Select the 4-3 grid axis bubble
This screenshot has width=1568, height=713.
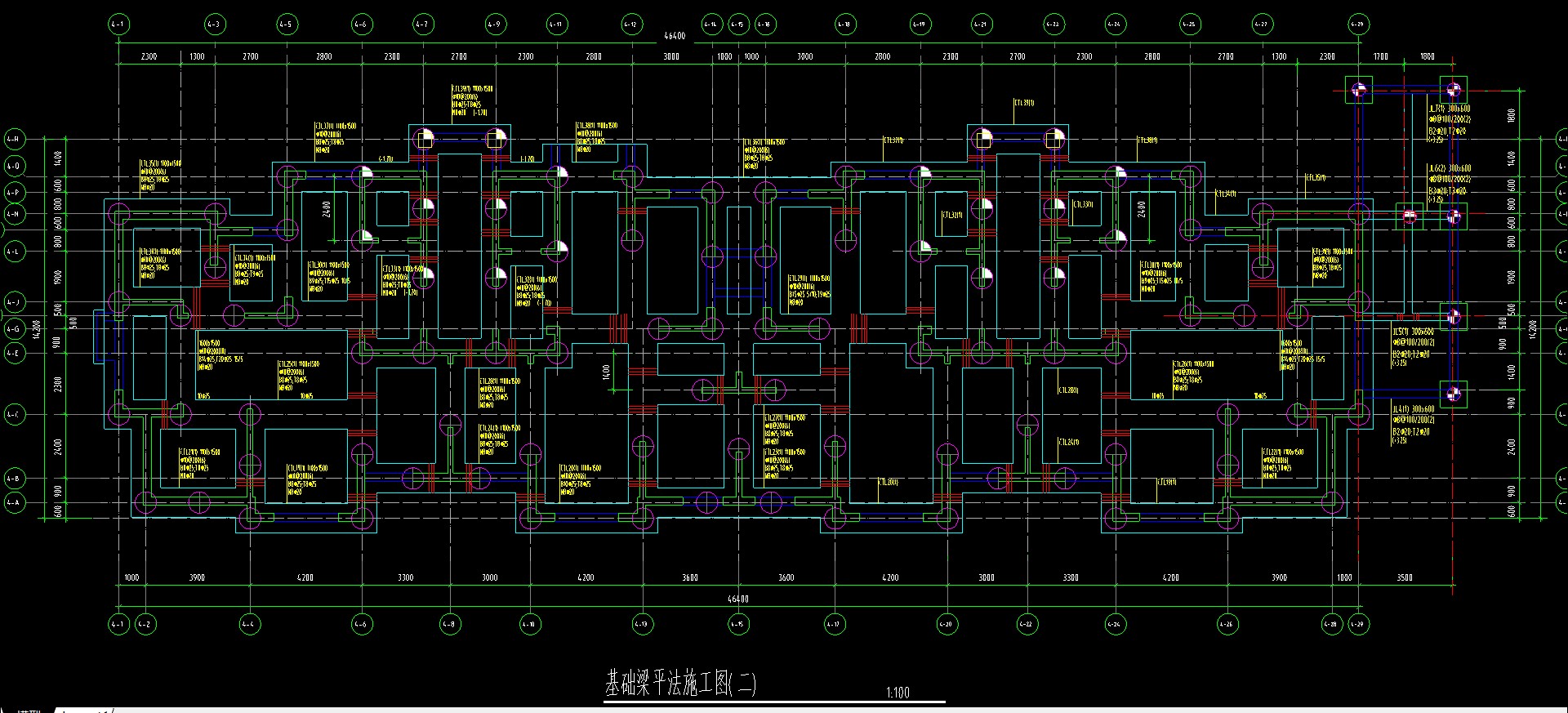click(215, 25)
